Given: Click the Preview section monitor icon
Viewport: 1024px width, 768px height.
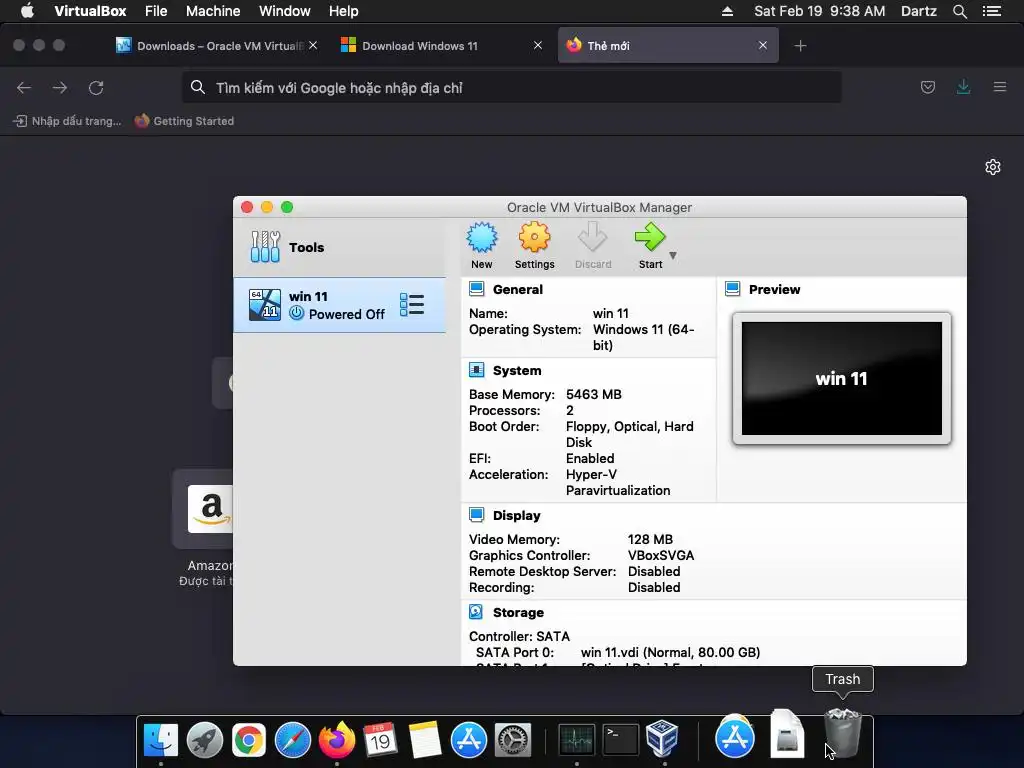Looking at the screenshot, I should click(733, 289).
